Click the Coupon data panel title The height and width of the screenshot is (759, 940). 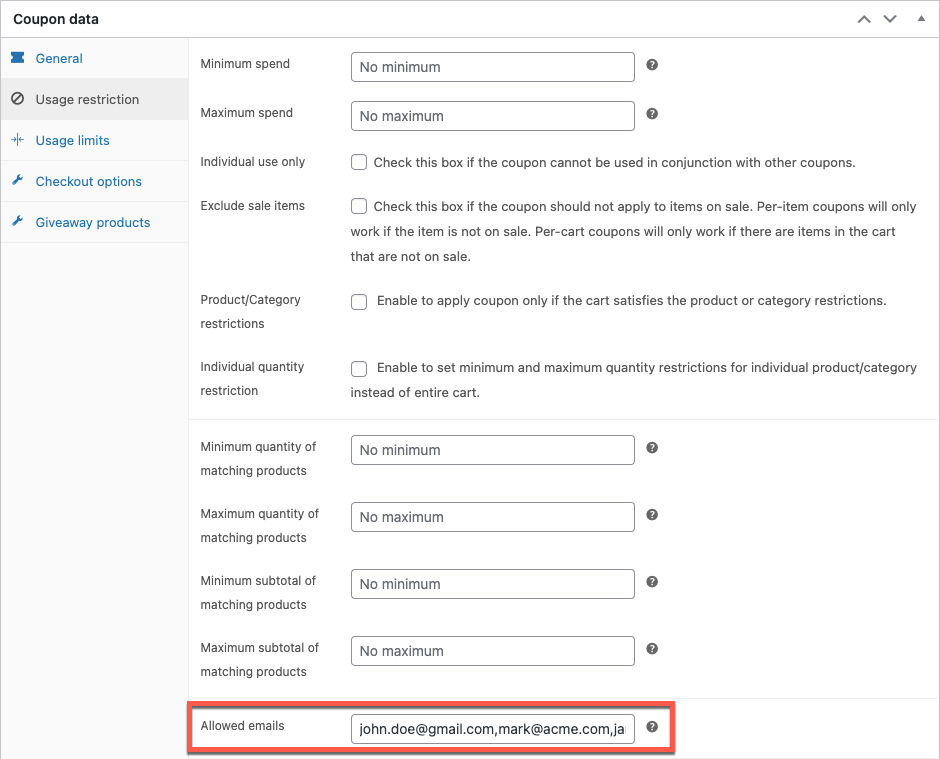[56, 19]
